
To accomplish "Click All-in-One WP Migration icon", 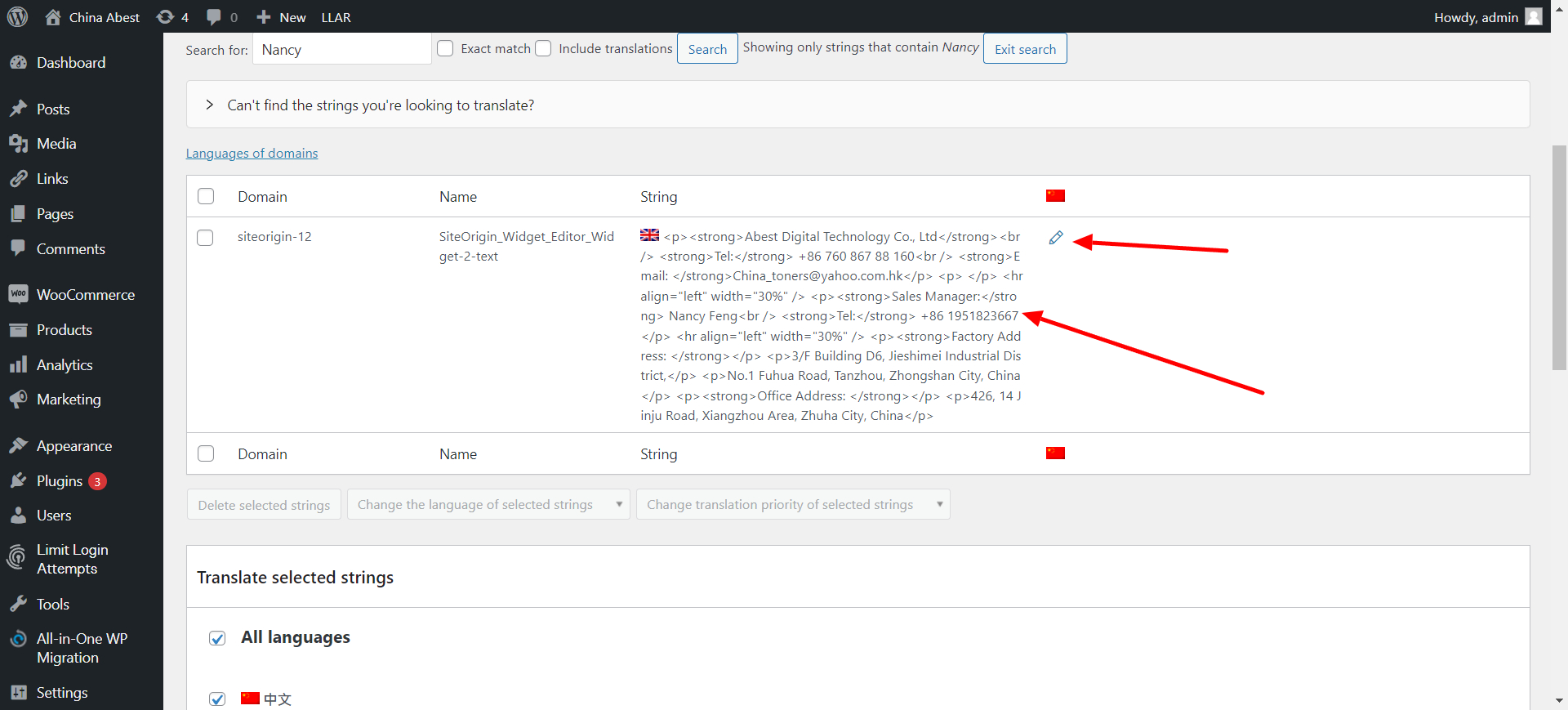I will tap(18, 639).
